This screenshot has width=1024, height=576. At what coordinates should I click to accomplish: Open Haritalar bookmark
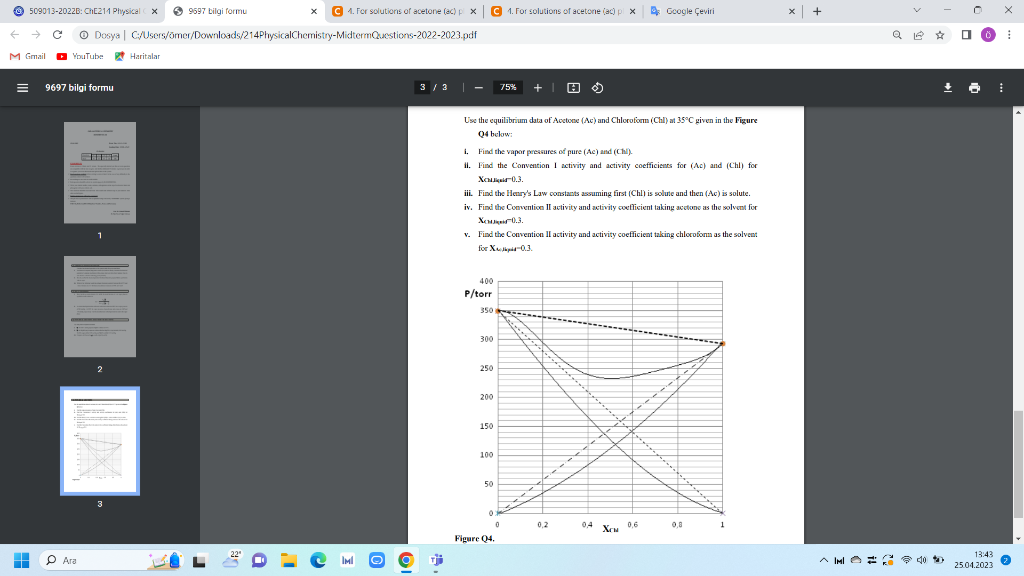137,56
